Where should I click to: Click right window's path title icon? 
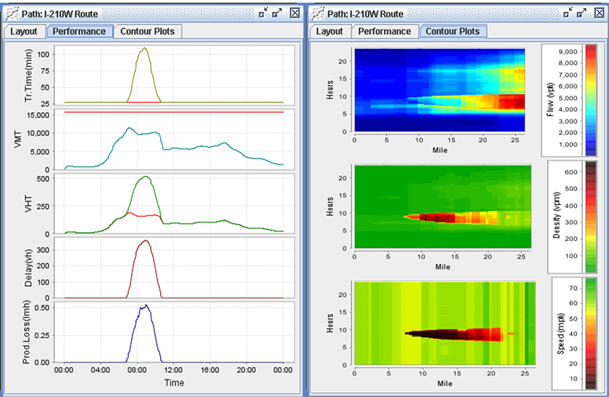(x=318, y=14)
